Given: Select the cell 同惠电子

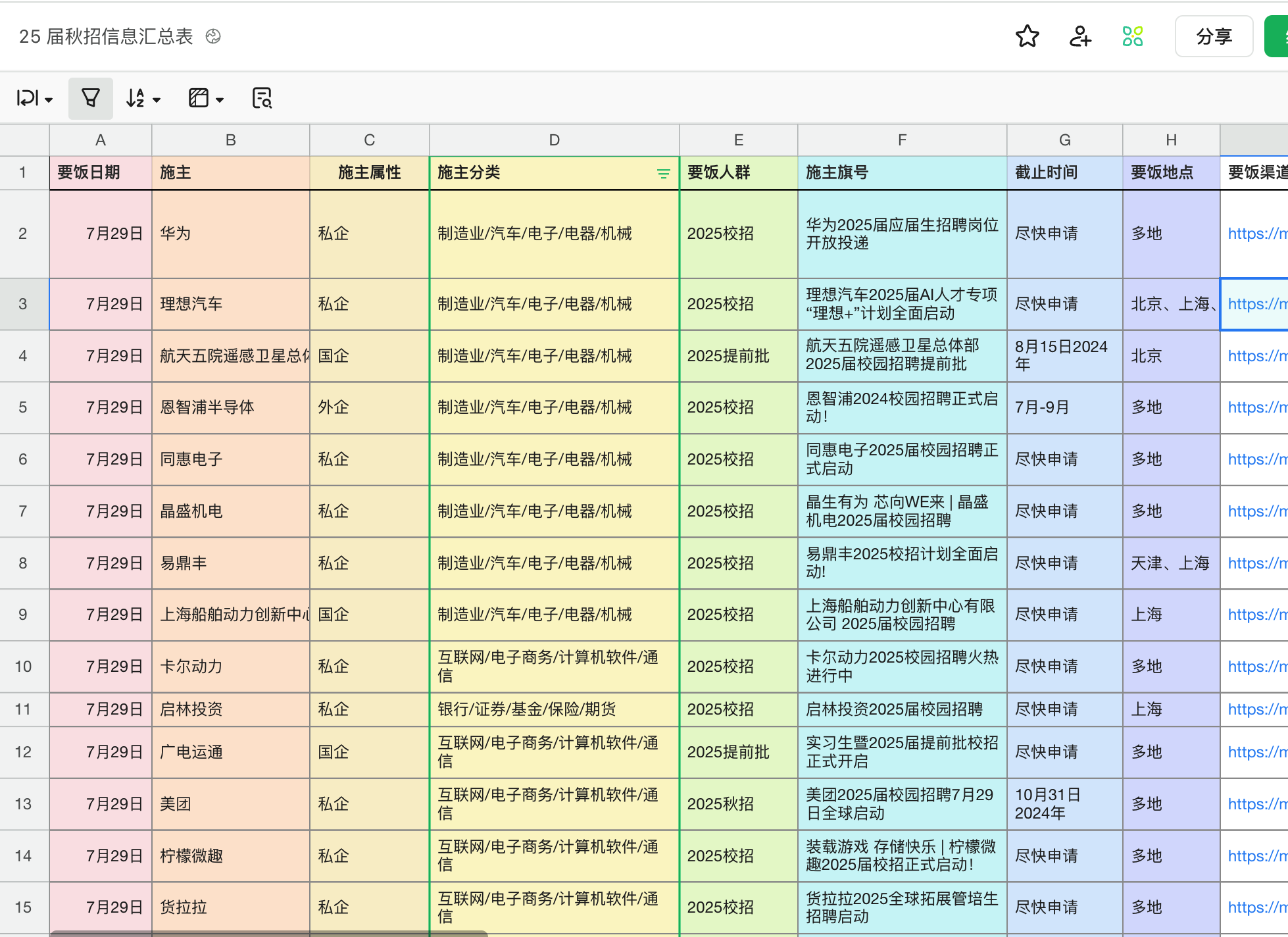Looking at the screenshot, I should pyautogui.click(x=231, y=459).
